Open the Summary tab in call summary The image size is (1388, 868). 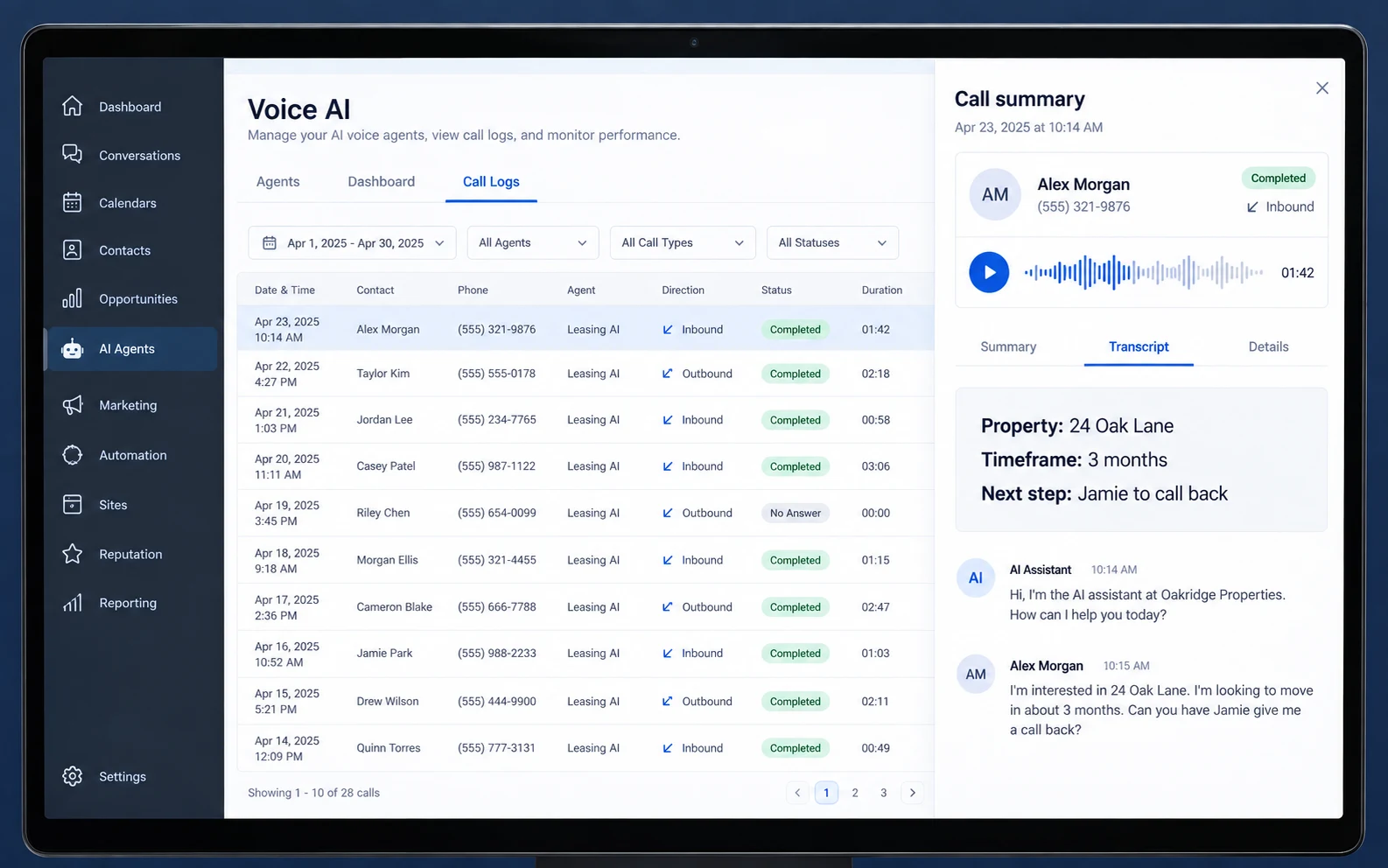click(x=1008, y=346)
